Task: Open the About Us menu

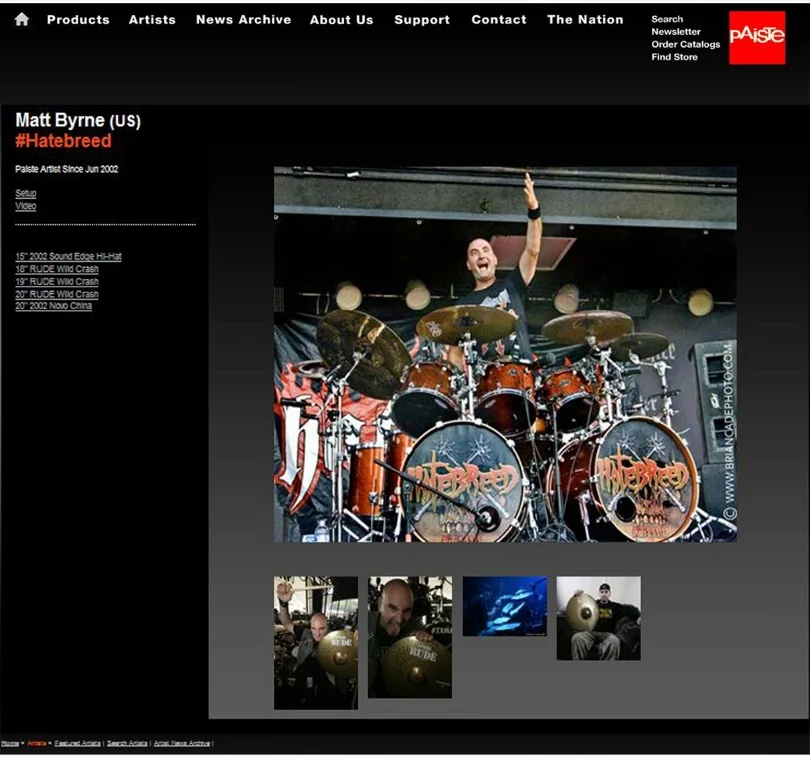Action: tap(341, 20)
